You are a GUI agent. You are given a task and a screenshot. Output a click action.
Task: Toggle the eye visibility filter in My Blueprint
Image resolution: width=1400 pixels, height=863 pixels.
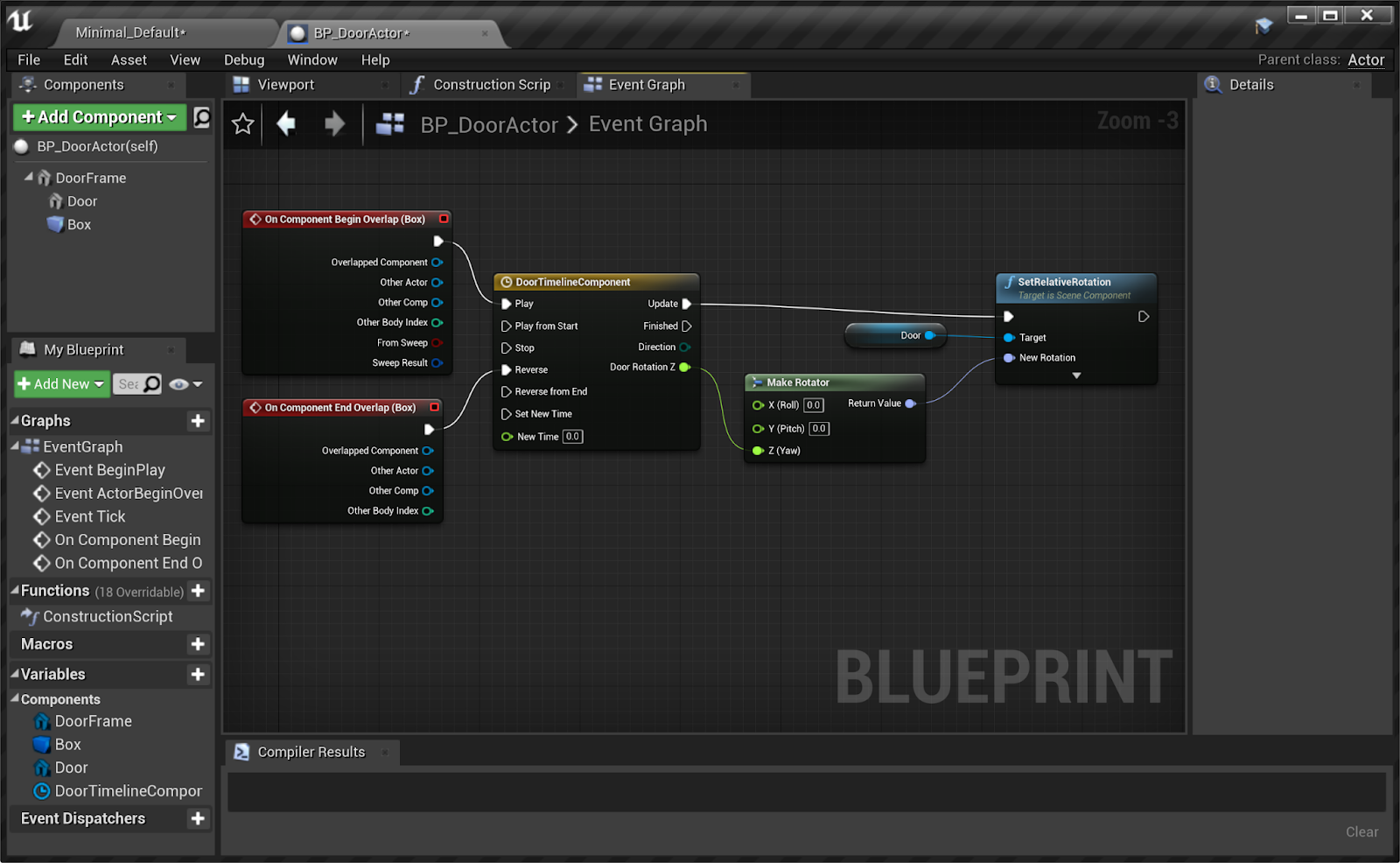[x=179, y=384]
